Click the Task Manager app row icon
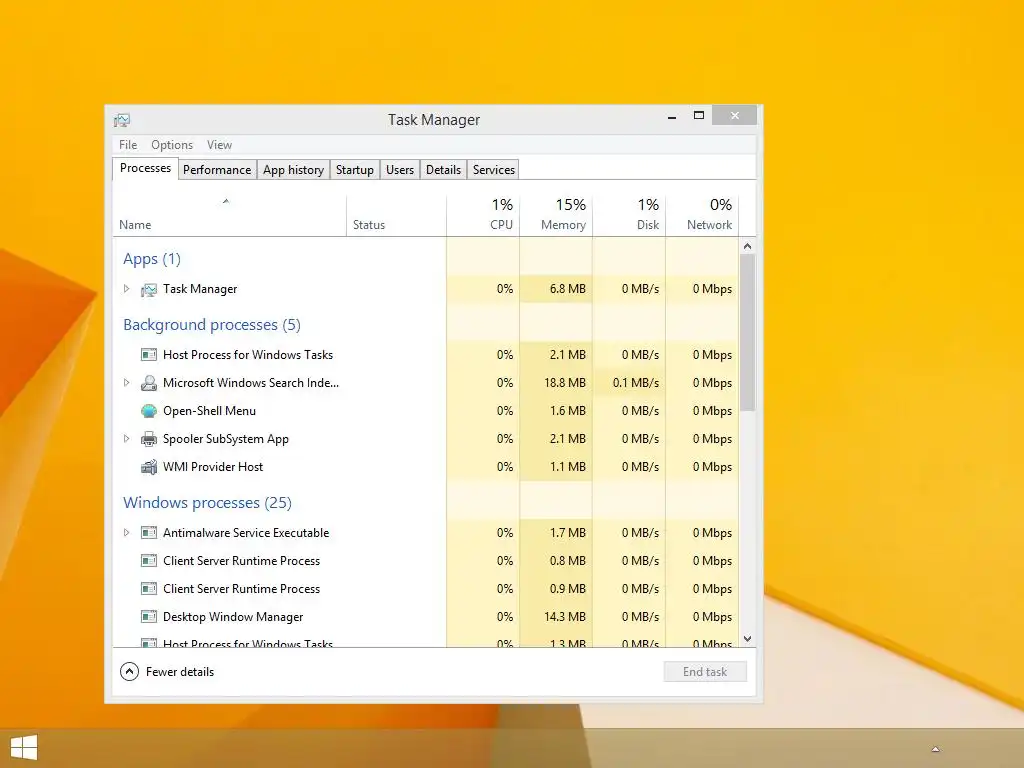1024x768 pixels. (x=149, y=289)
